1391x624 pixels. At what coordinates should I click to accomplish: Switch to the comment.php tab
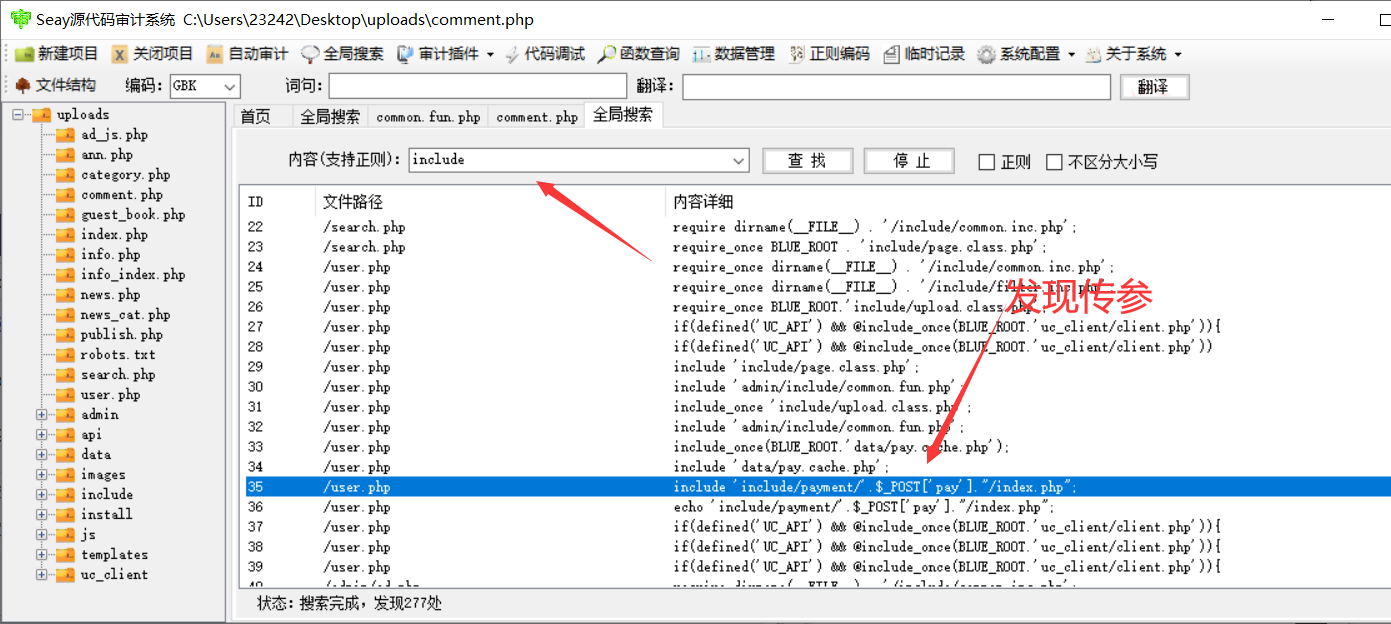[x=537, y=117]
